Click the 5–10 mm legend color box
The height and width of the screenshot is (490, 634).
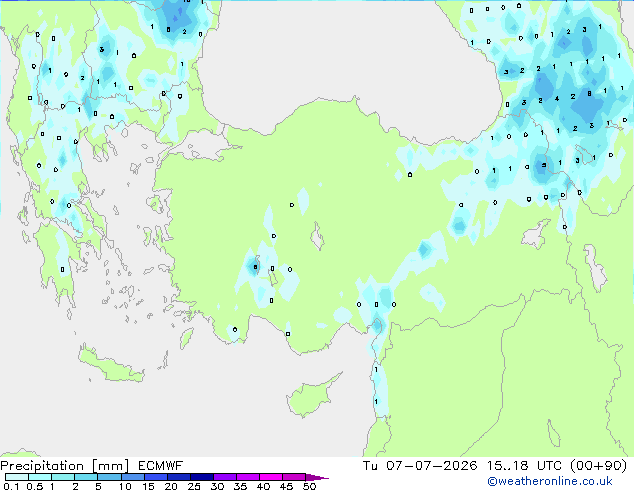click(x=109, y=477)
